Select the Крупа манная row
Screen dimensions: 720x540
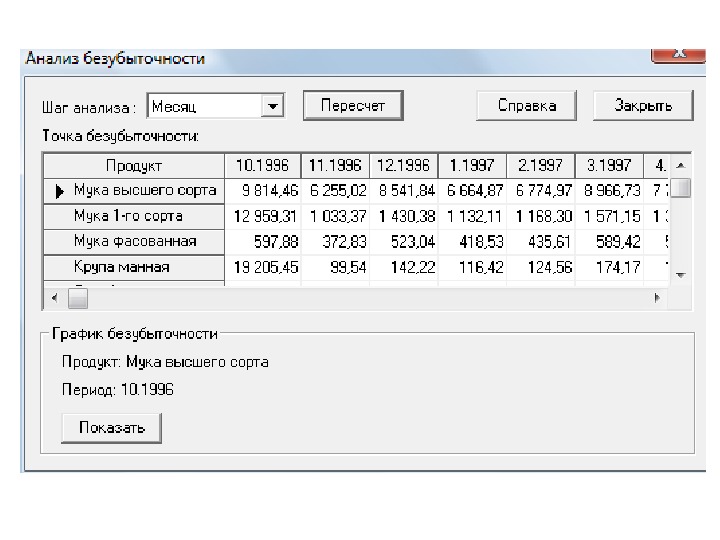pos(121,267)
